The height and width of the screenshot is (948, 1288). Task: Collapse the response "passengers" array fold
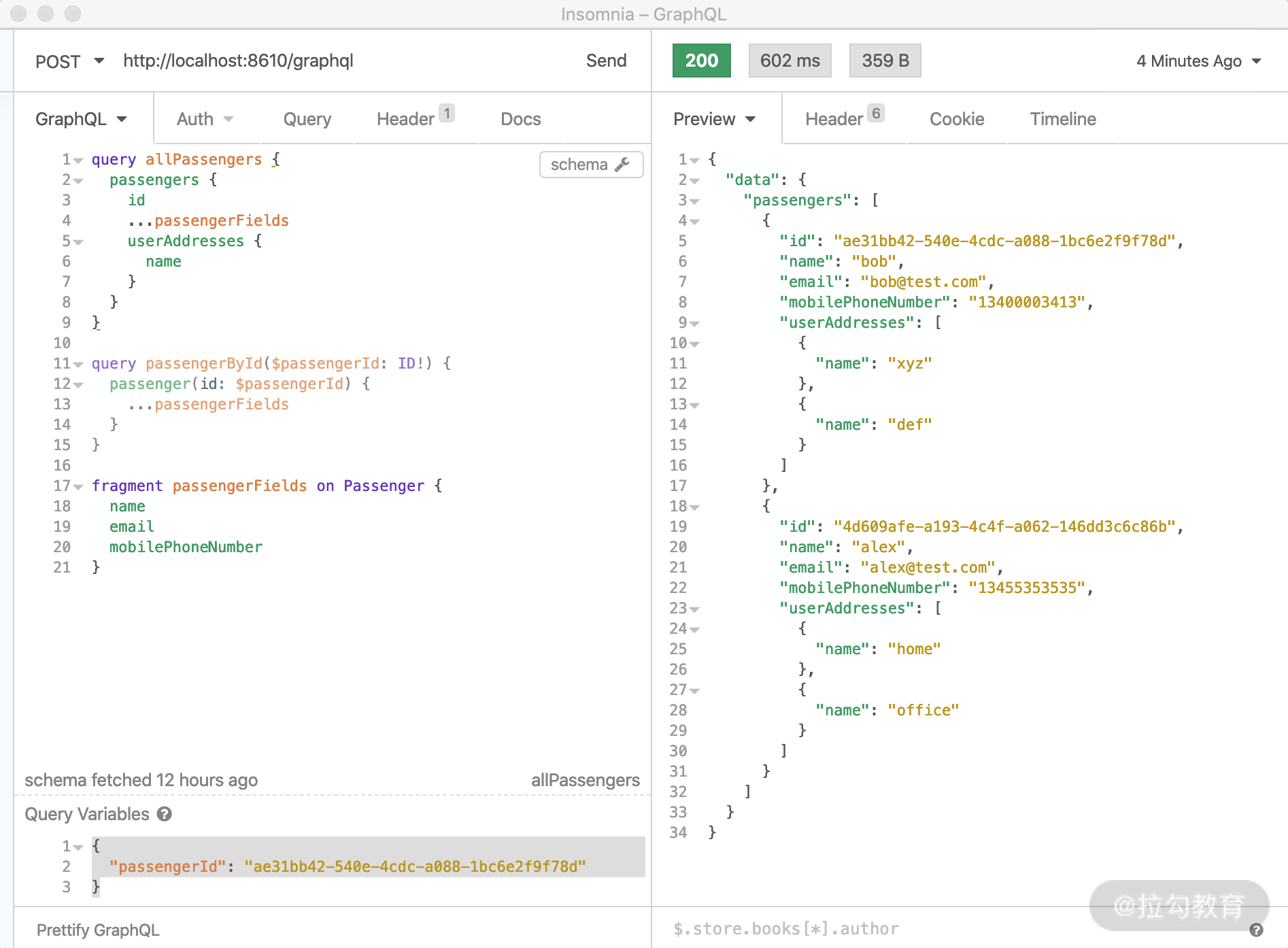pos(694,201)
